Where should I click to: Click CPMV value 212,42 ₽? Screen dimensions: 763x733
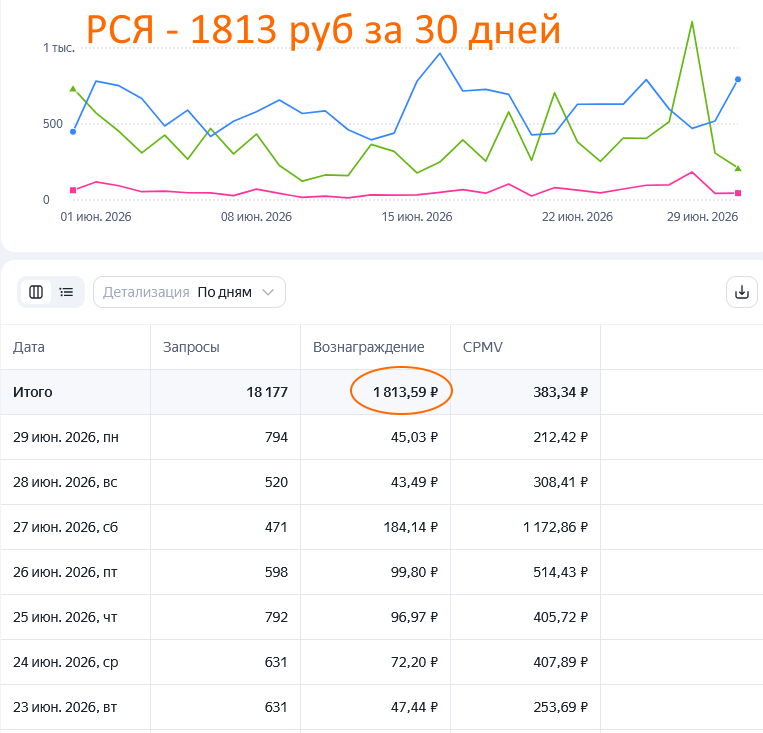pyautogui.click(x=561, y=437)
